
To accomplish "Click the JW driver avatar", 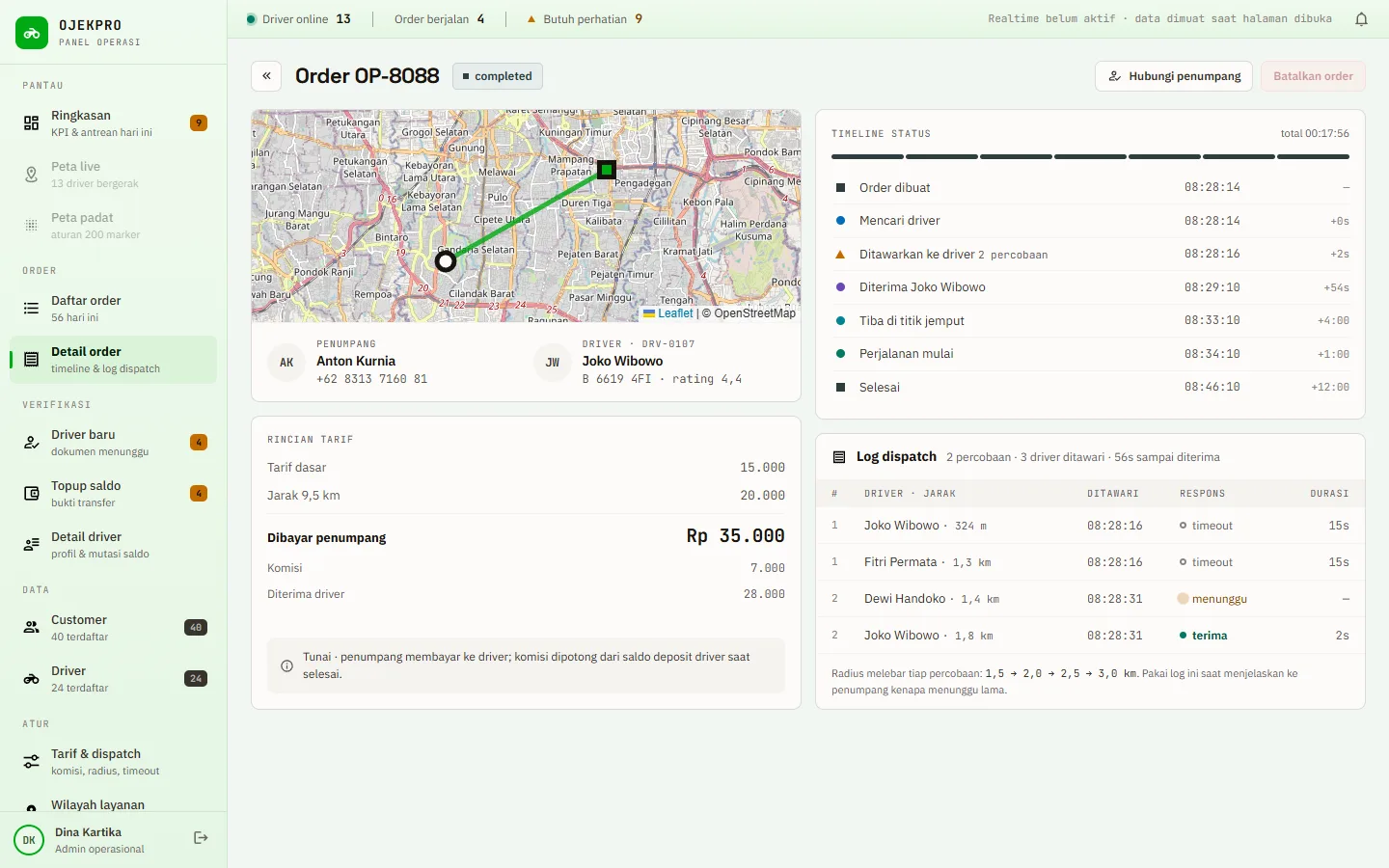I will tap(553, 363).
